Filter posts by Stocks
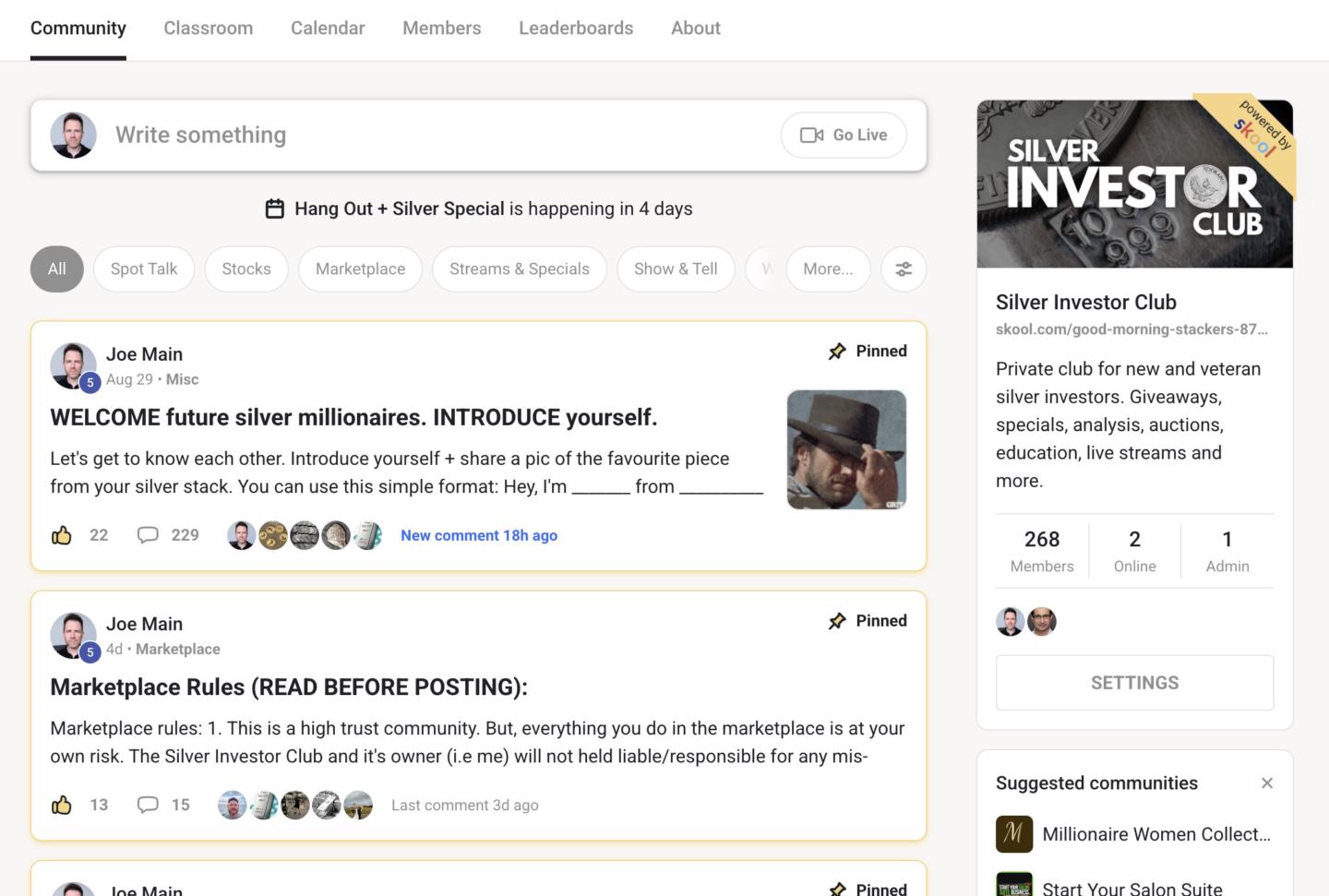This screenshot has height=896, width=1329. [246, 269]
